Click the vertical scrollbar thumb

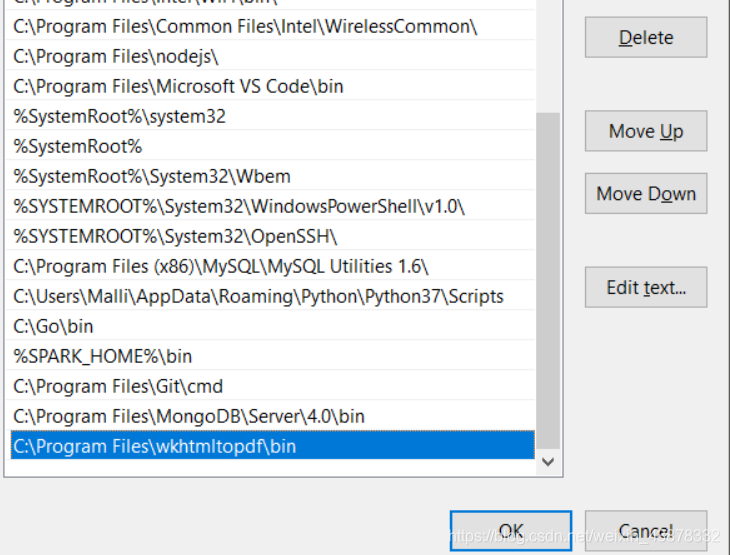tap(548, 281)
